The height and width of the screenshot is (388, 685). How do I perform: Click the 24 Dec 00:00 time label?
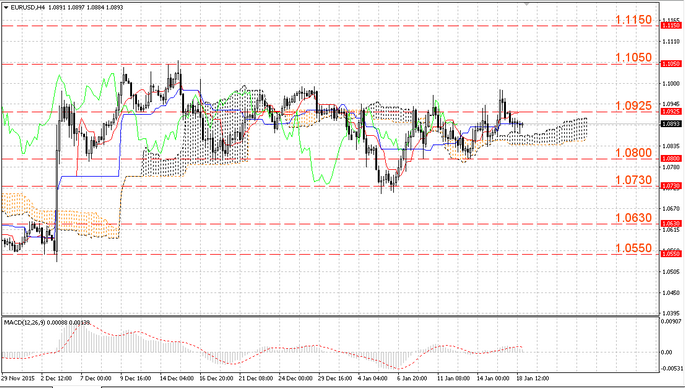click(295, 378)
